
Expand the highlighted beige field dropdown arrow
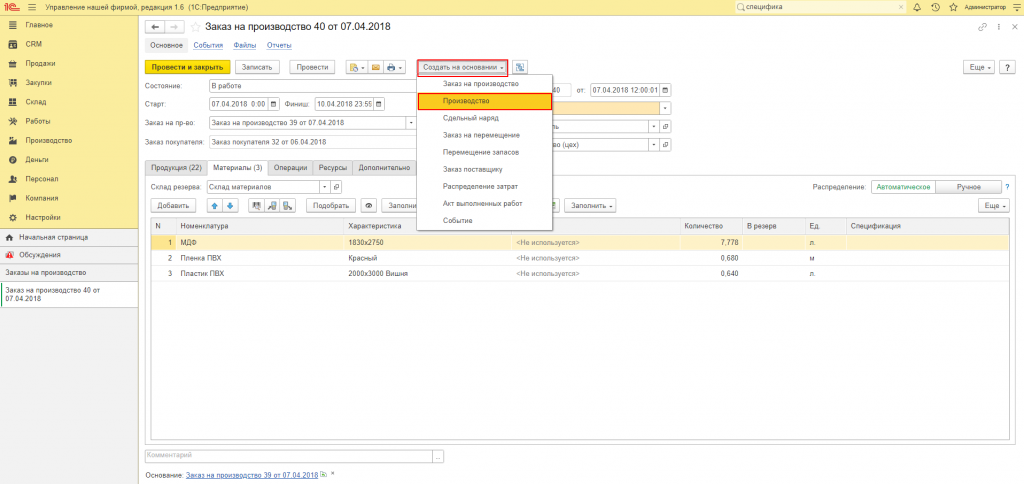pyautogui.click(x=665, y=108)
